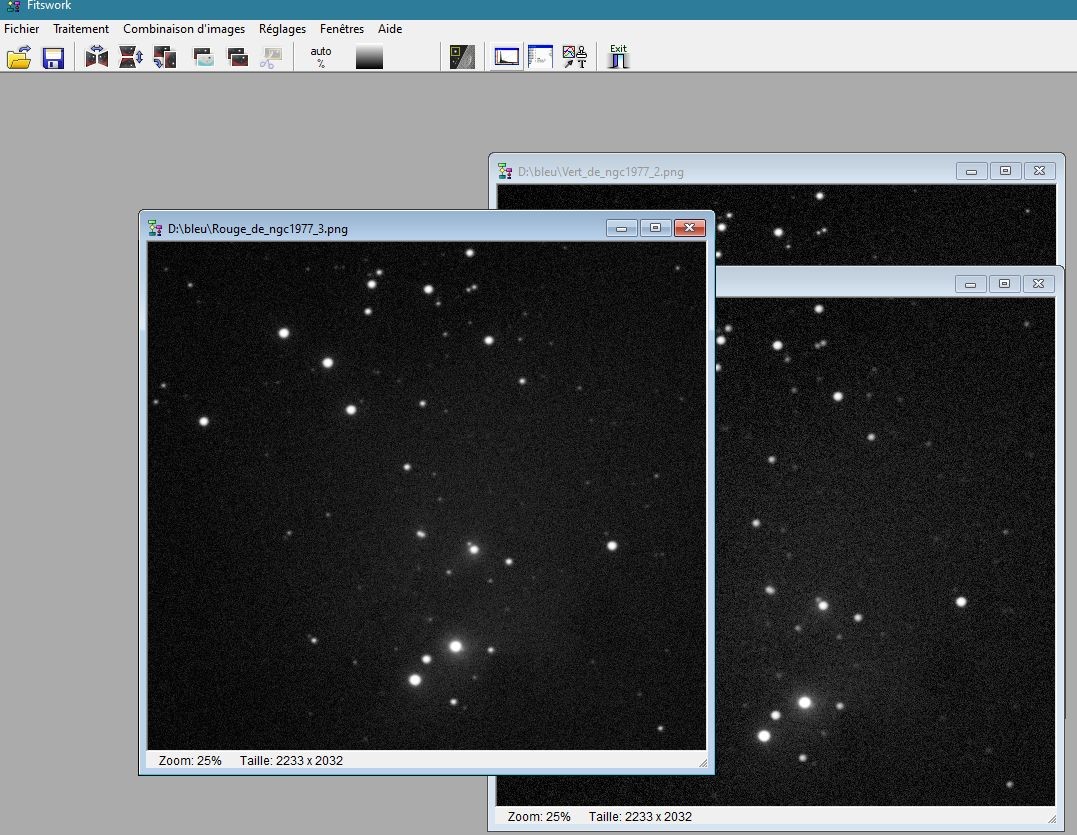Screen dimensions: 1077x835
Task: Open a file with the folder icon
Action: pos(19,57)
